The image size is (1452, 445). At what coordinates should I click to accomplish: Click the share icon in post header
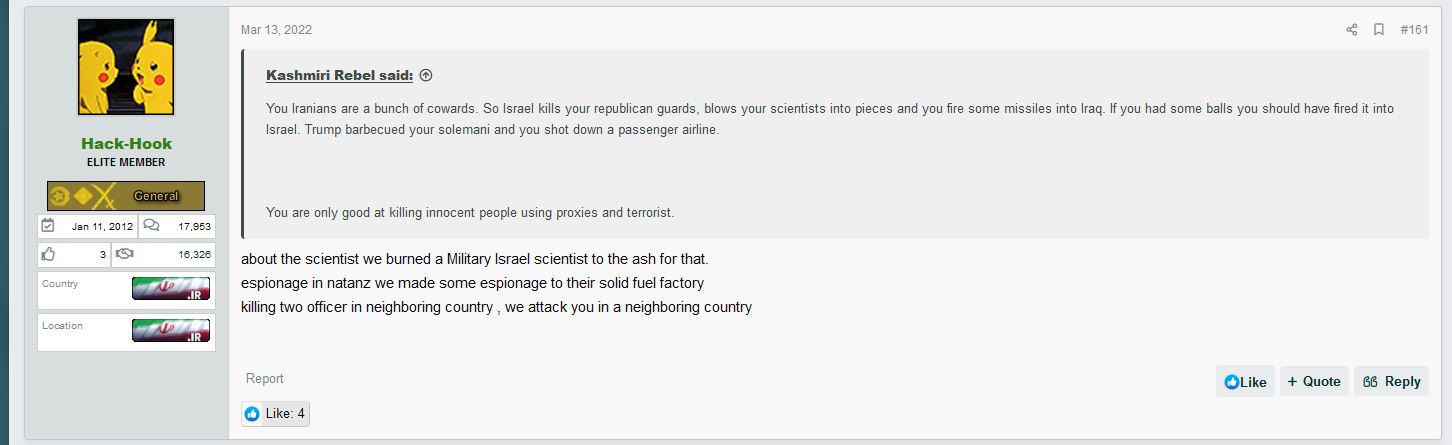pos(1352,30)
